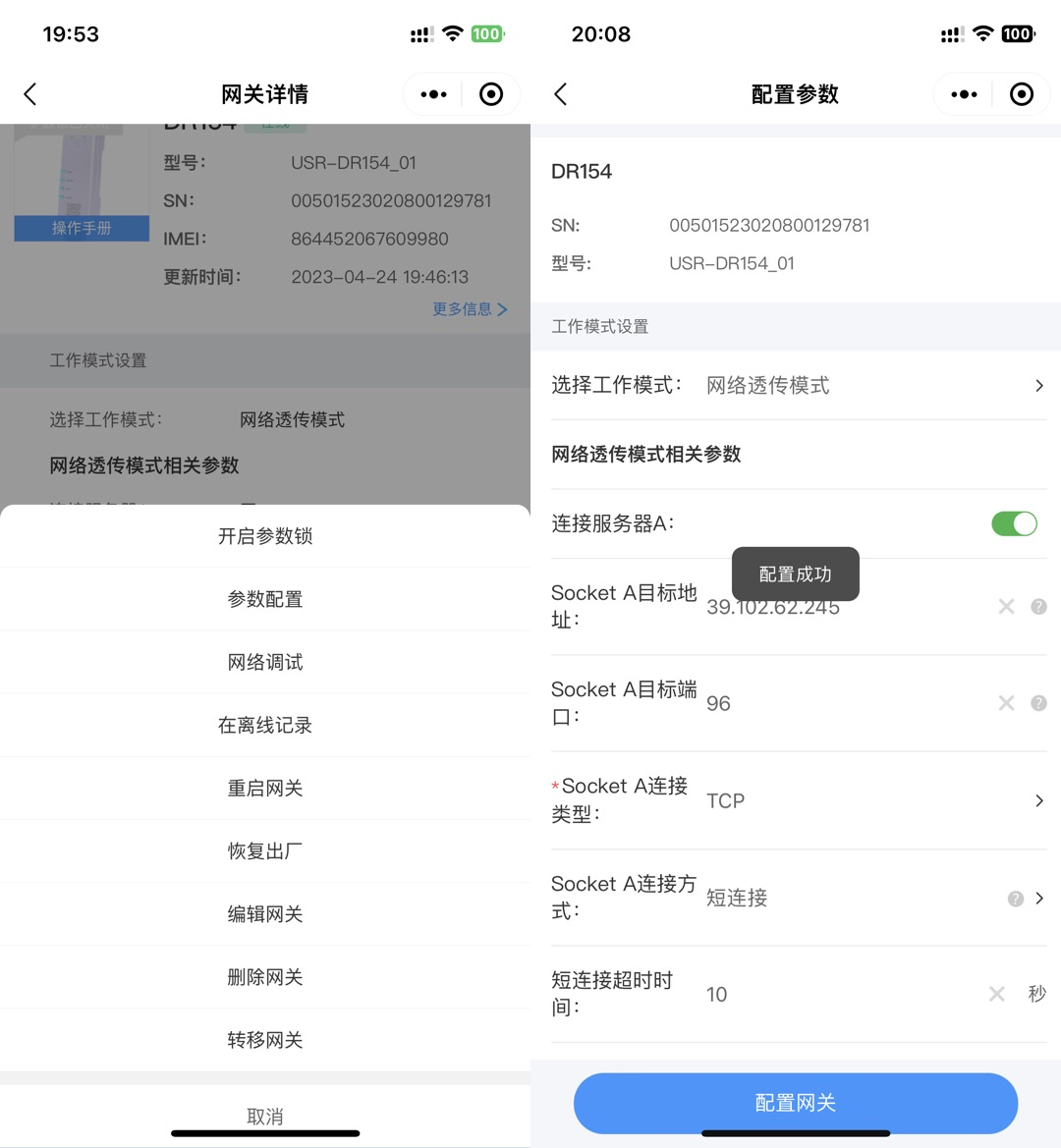This screenshot has width=1061, height=1148.
Task: Show help for Socket A目标地址
Action: (x=1038, y=607)
